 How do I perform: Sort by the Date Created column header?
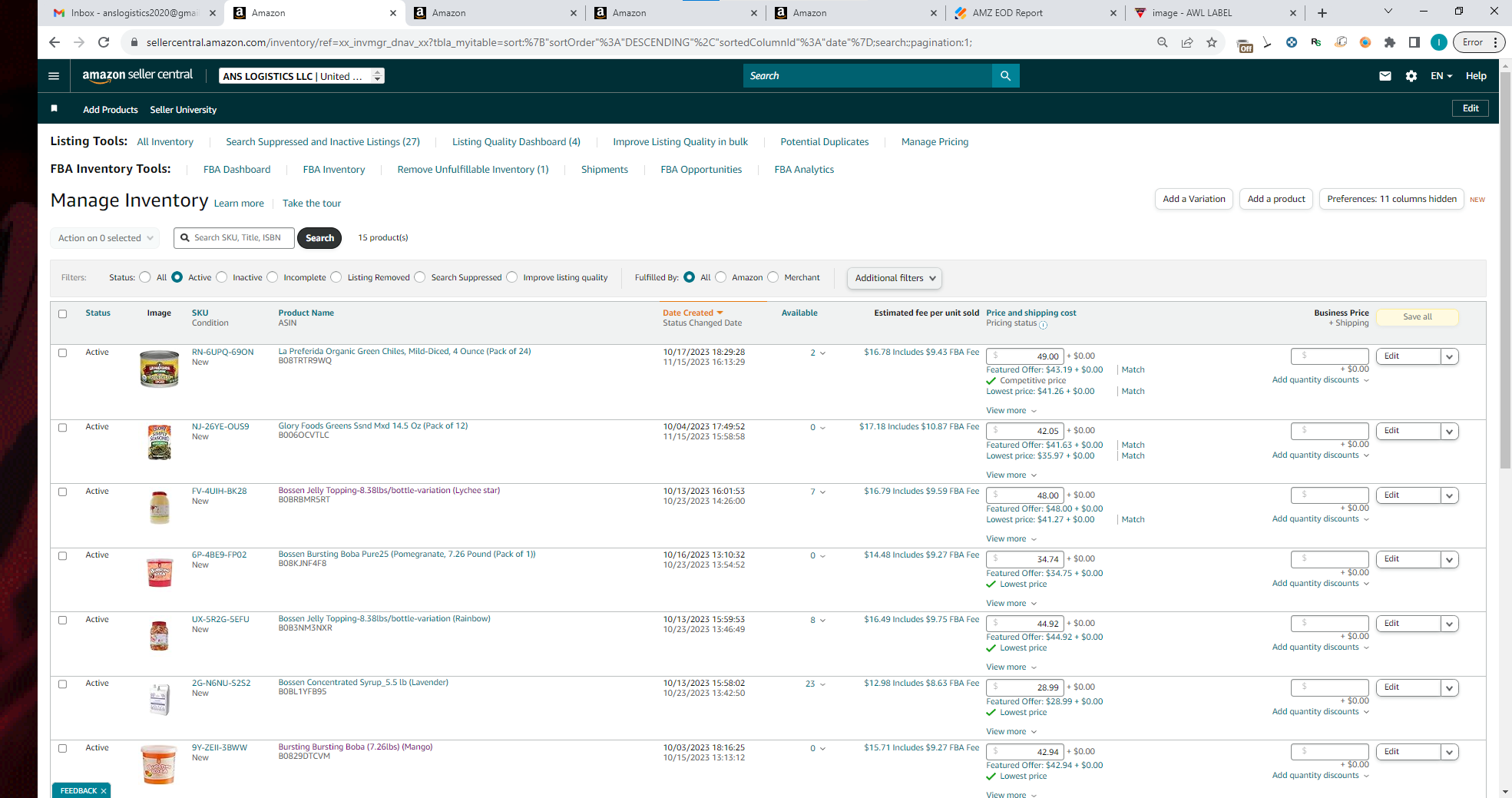click(x=693, y=313)
